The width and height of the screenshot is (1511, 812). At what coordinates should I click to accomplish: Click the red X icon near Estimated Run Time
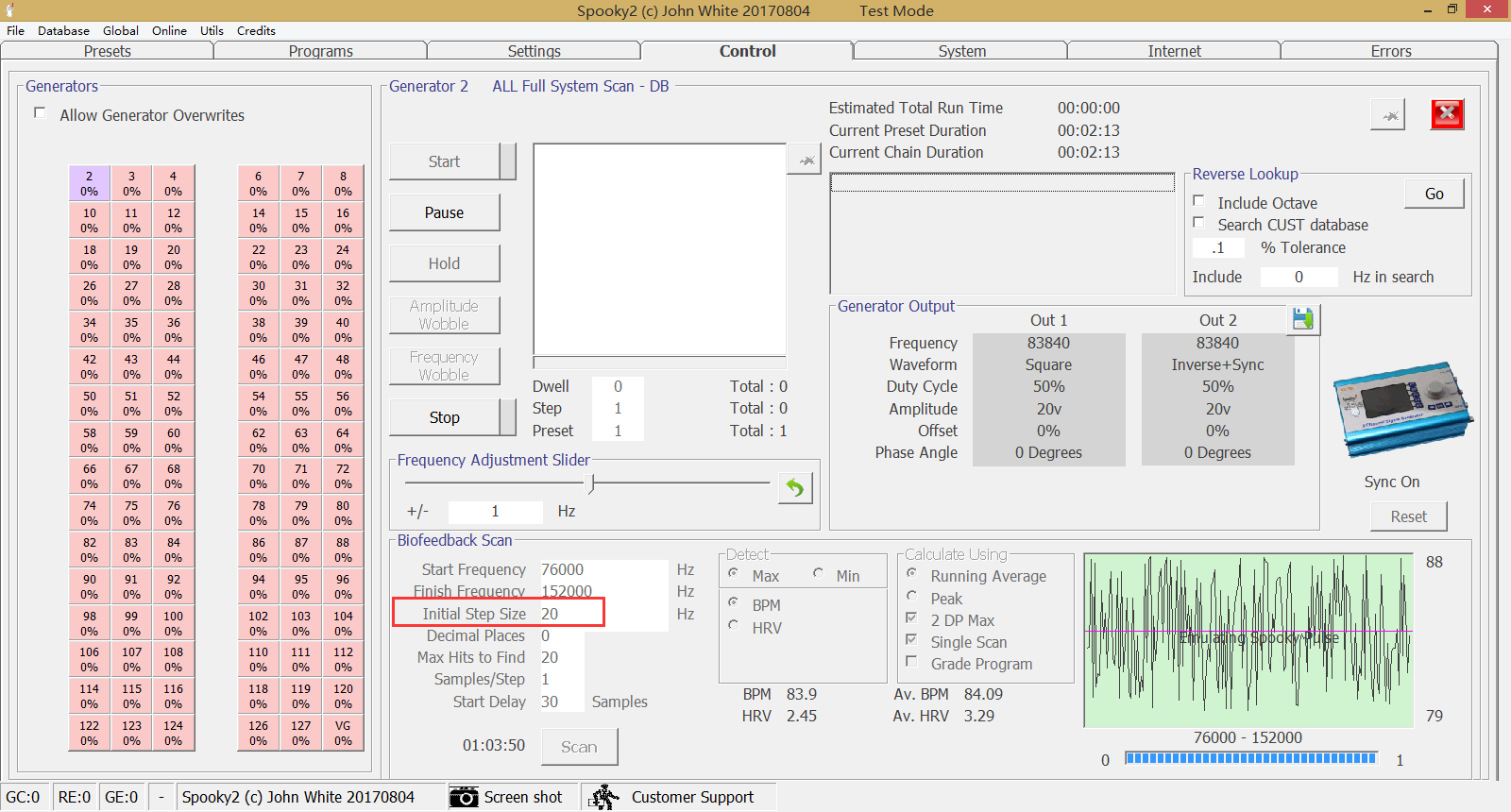[x=1447, y=115]
